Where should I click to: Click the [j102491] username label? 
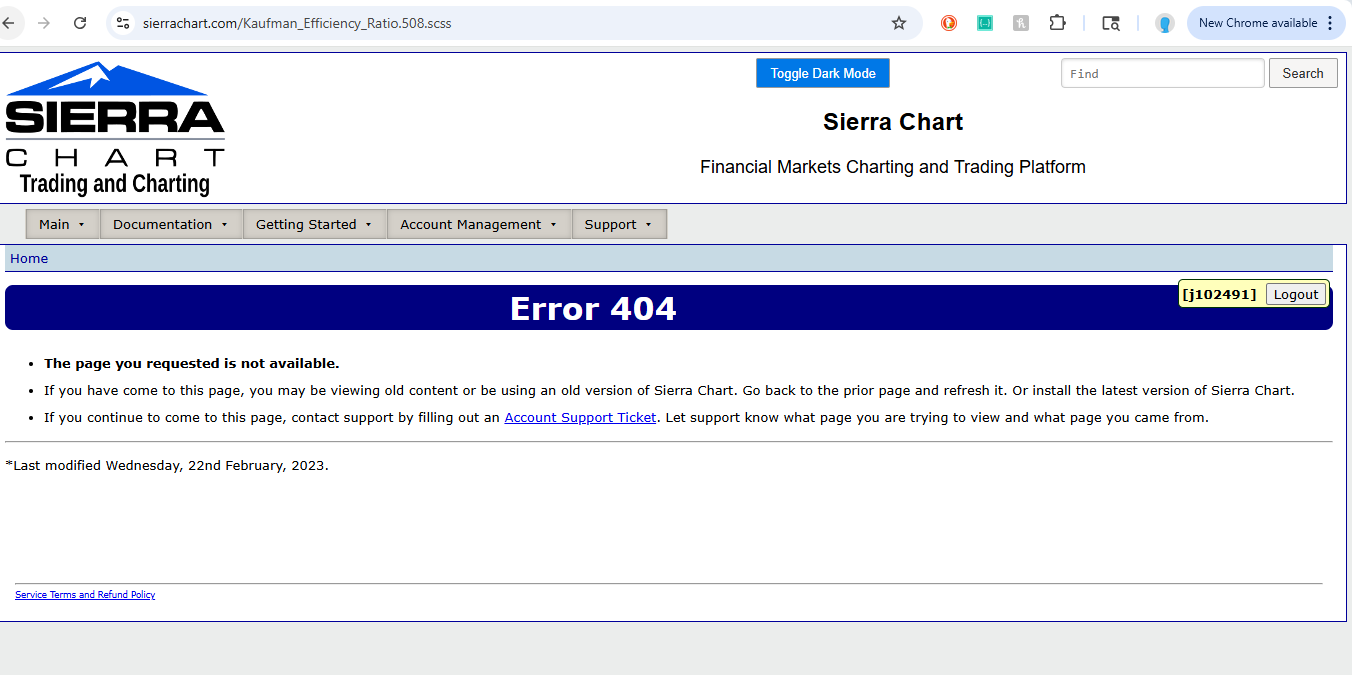[x=1219, y=294]
